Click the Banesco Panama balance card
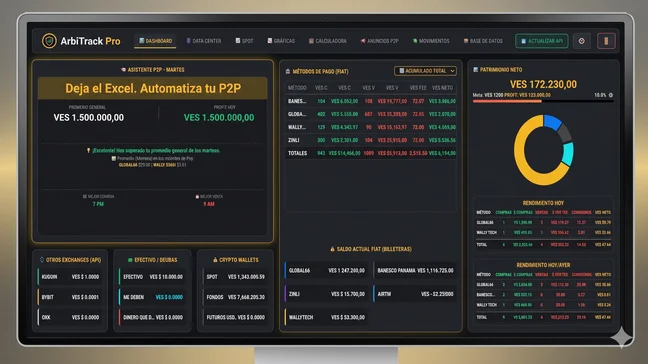The height and width of the screenshot is (364, 648). [415, 271]
